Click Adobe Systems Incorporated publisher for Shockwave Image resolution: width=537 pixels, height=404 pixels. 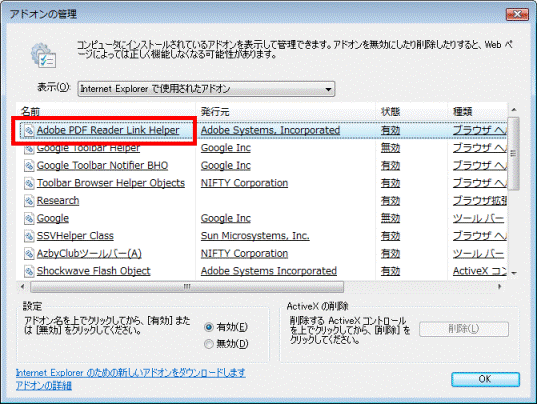point(269,271)
